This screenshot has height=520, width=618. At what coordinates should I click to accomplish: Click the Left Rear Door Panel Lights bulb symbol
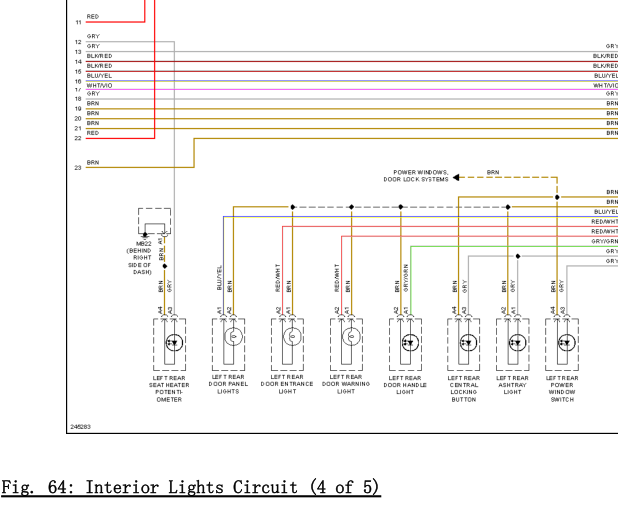coord(233,336)
